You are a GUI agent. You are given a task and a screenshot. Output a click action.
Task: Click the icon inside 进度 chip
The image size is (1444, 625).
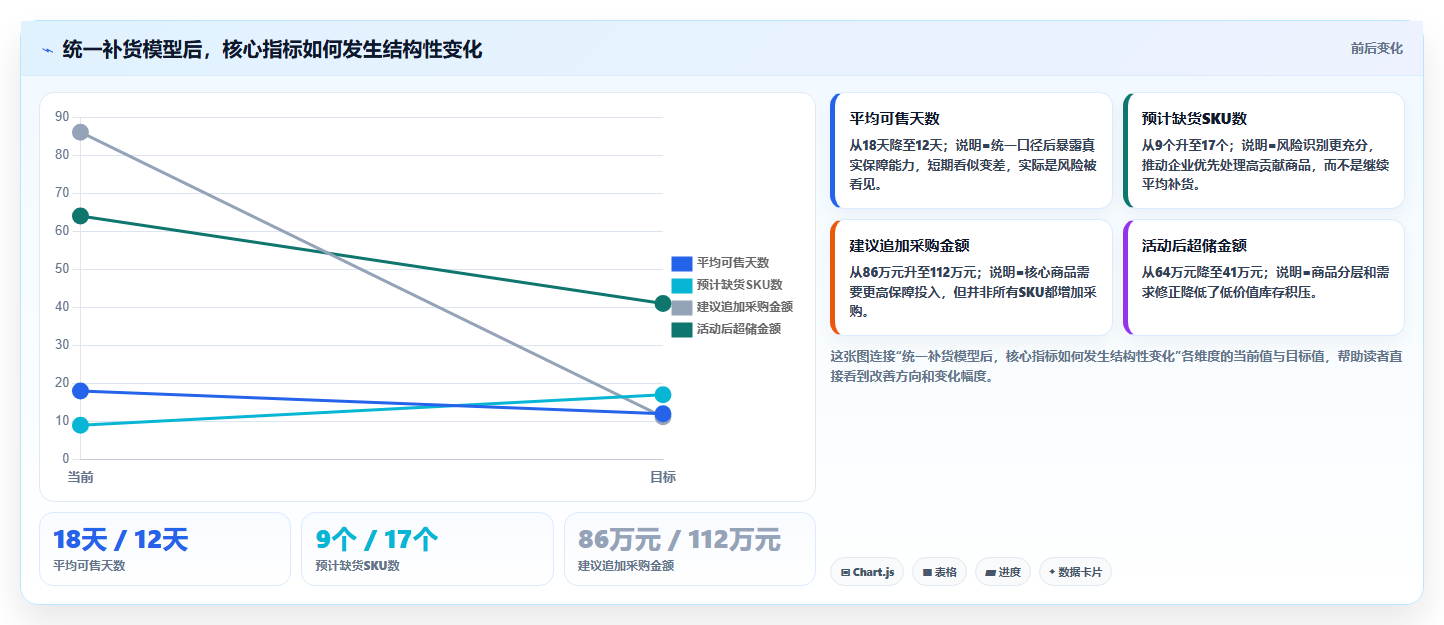[x=990, y=573]
